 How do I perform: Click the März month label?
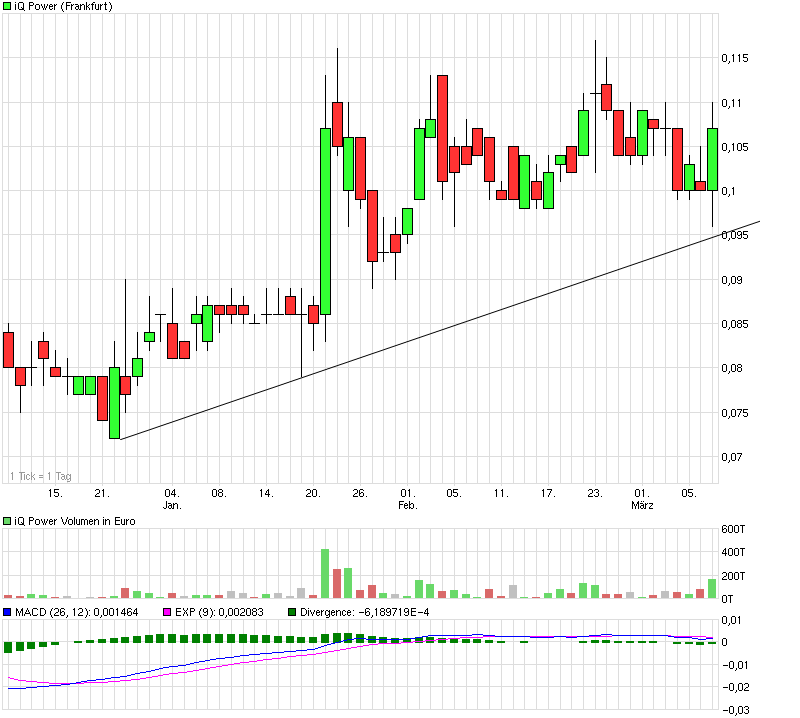click(x=642, y=506)
